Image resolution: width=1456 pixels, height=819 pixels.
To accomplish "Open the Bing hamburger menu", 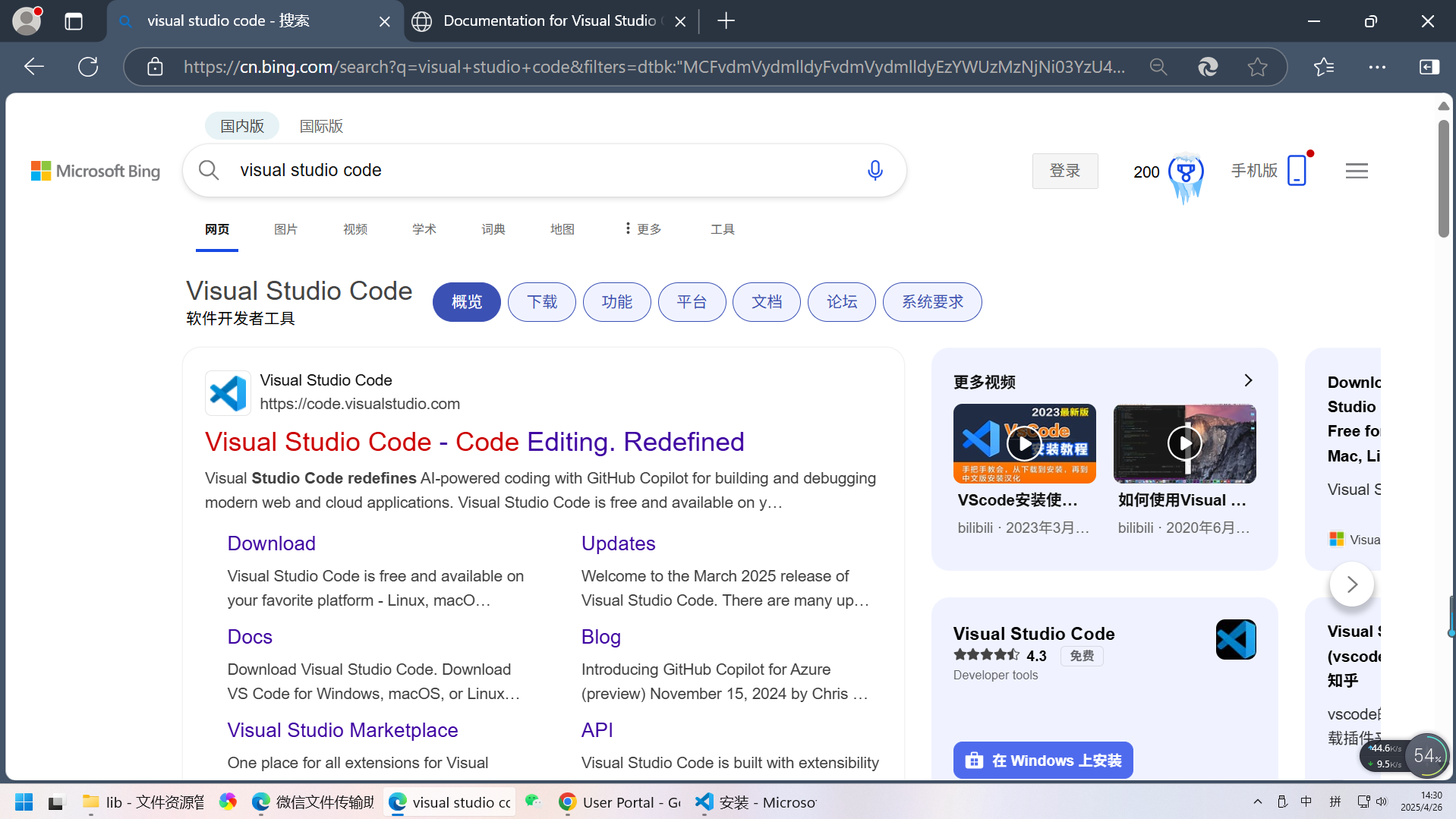I will 1357,171.
